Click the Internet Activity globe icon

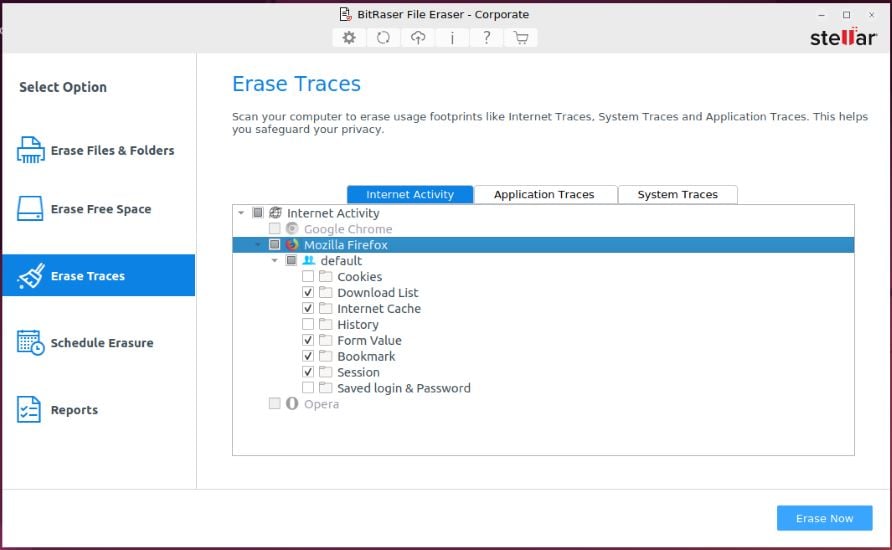(x=275, y=213)
